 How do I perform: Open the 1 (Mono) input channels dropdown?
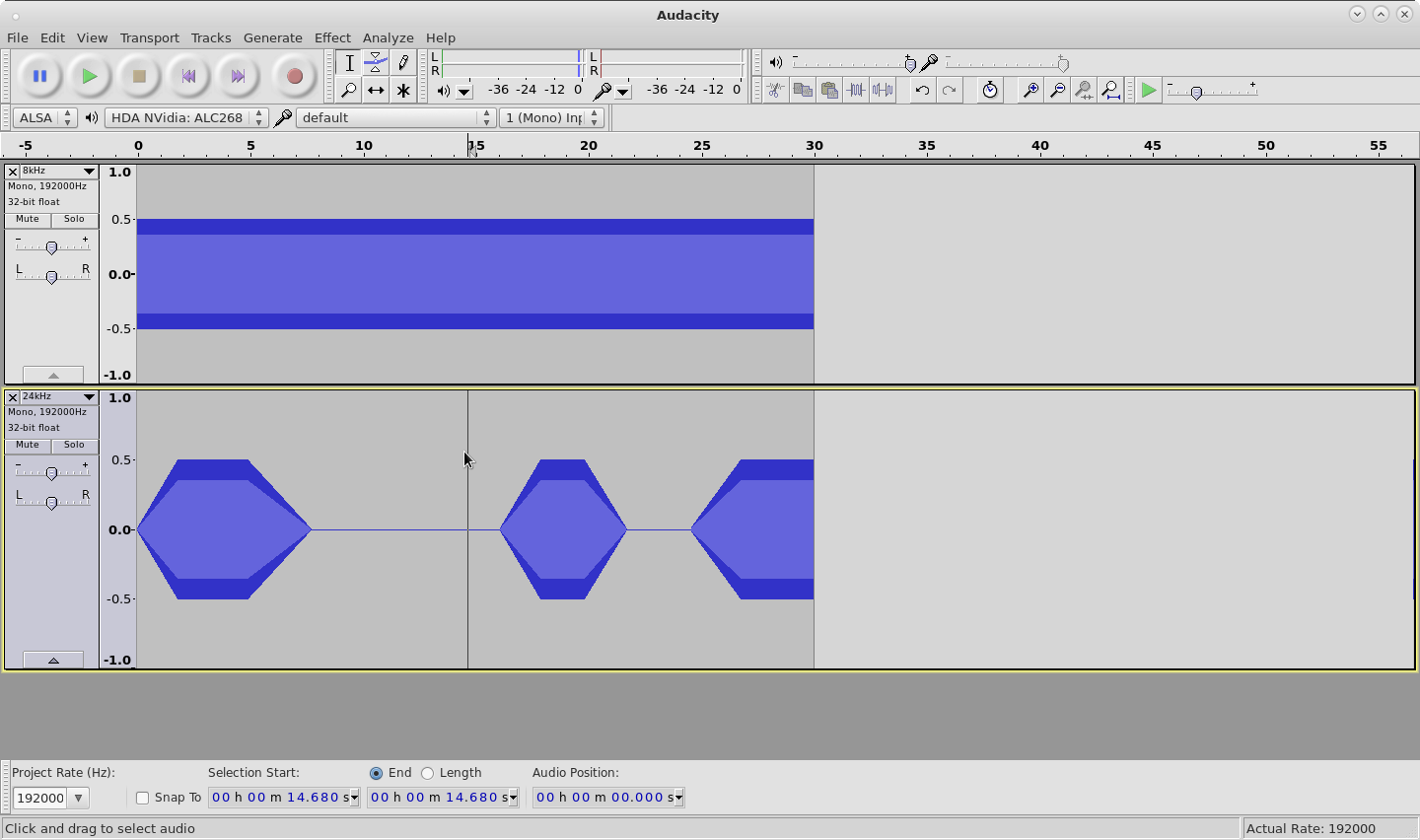[551, 117]
